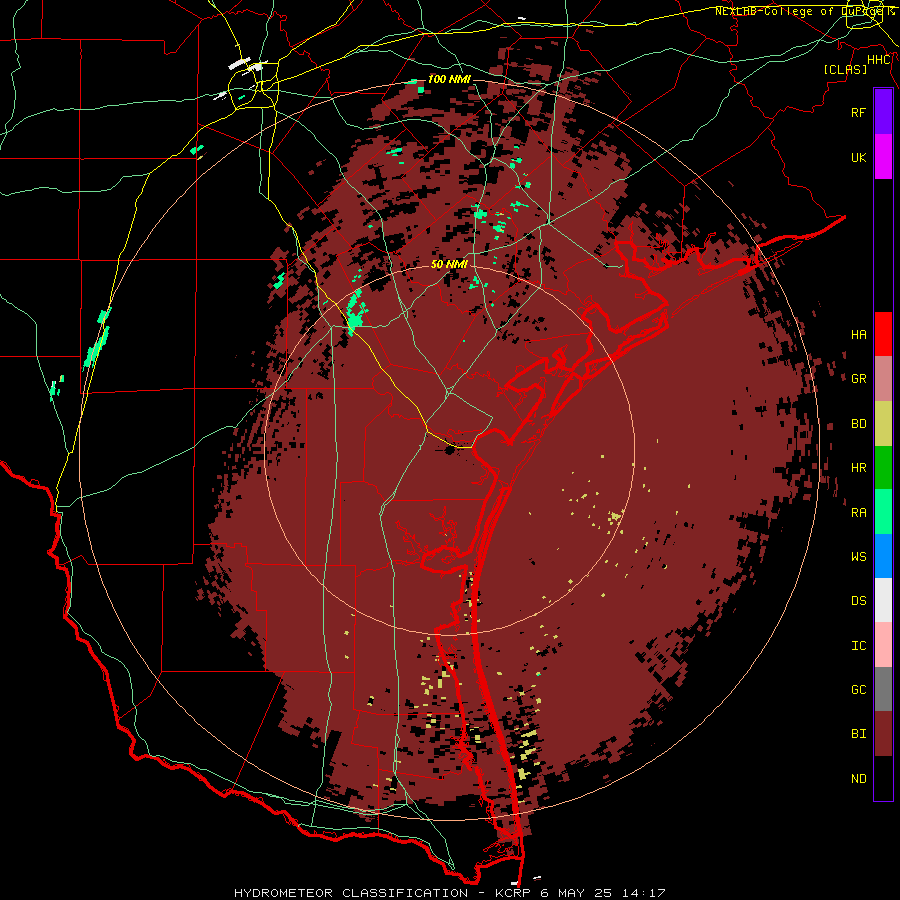Click the DS white legend swatch
This screenshot has height=900, width=900.
[x=883, y=600]
